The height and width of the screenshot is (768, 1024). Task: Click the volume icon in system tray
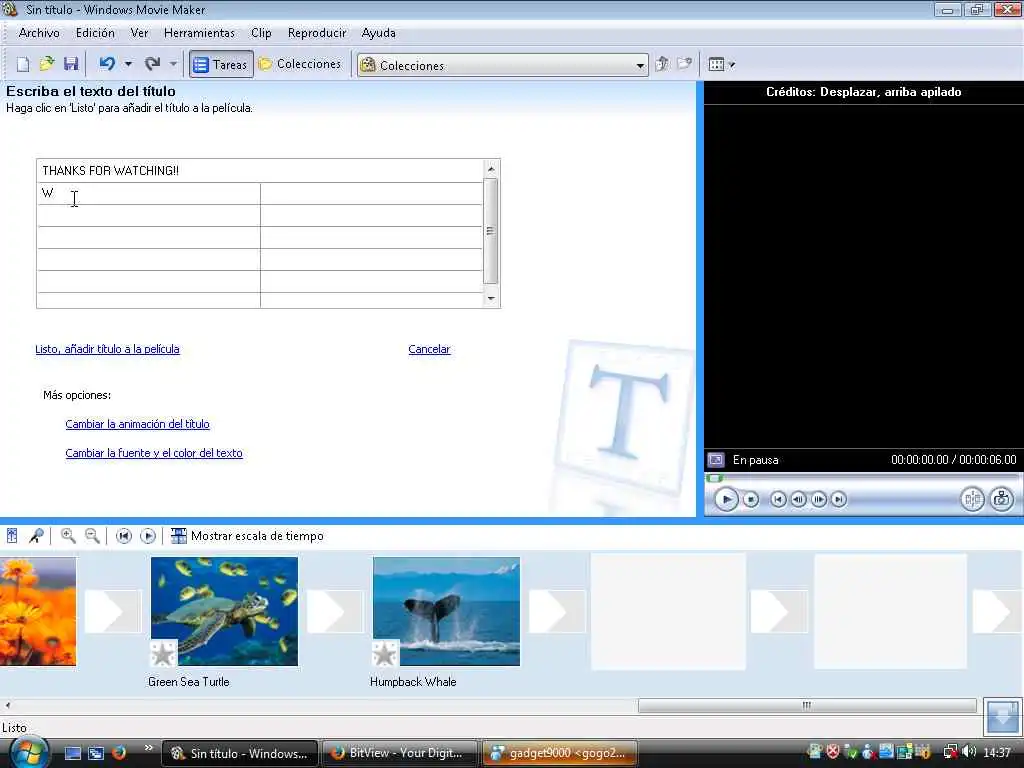coord(968,752)
